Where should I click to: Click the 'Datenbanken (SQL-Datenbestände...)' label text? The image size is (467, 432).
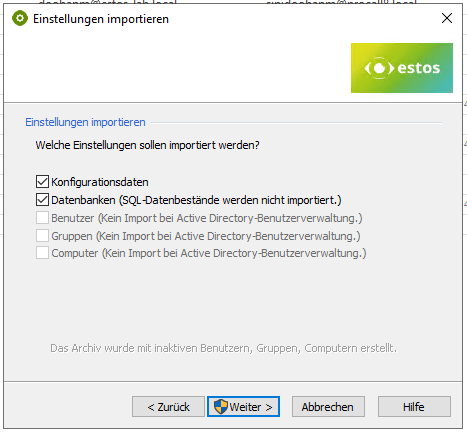196,200
